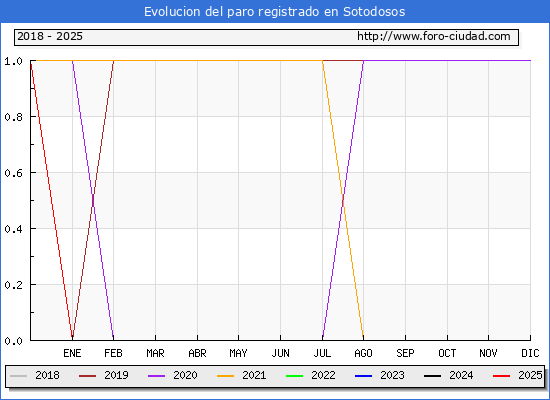Click the OCT month axis label
This screenshot has height=400, width=550.
tap(447, 353)
